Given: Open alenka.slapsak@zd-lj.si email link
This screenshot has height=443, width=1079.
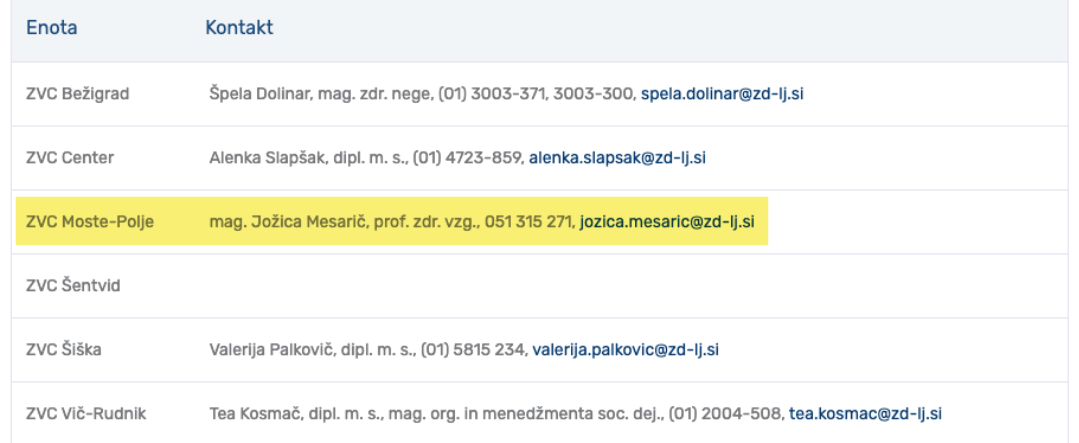Looking at the screenshot, I should [x=617, y=158].
